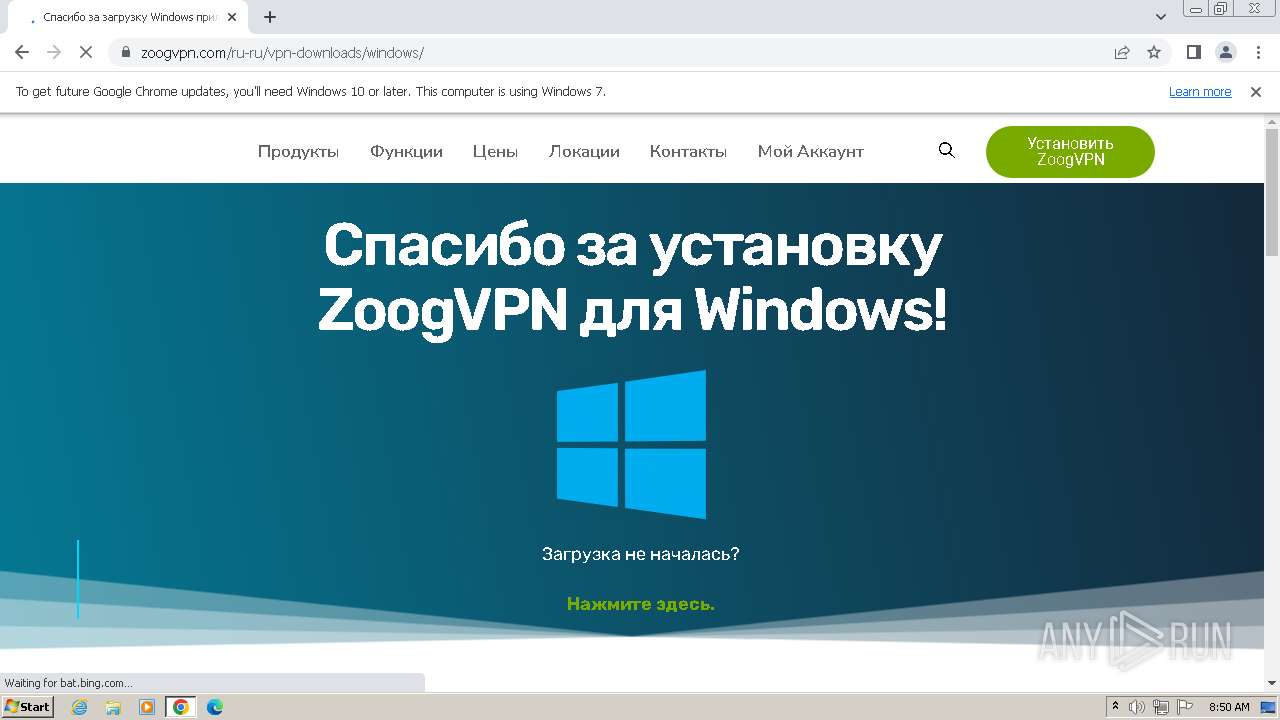Open the Chrome profile menu
Image resolution: width=1280 pixels, height=720 pixels.
[x=1225, y=53]
